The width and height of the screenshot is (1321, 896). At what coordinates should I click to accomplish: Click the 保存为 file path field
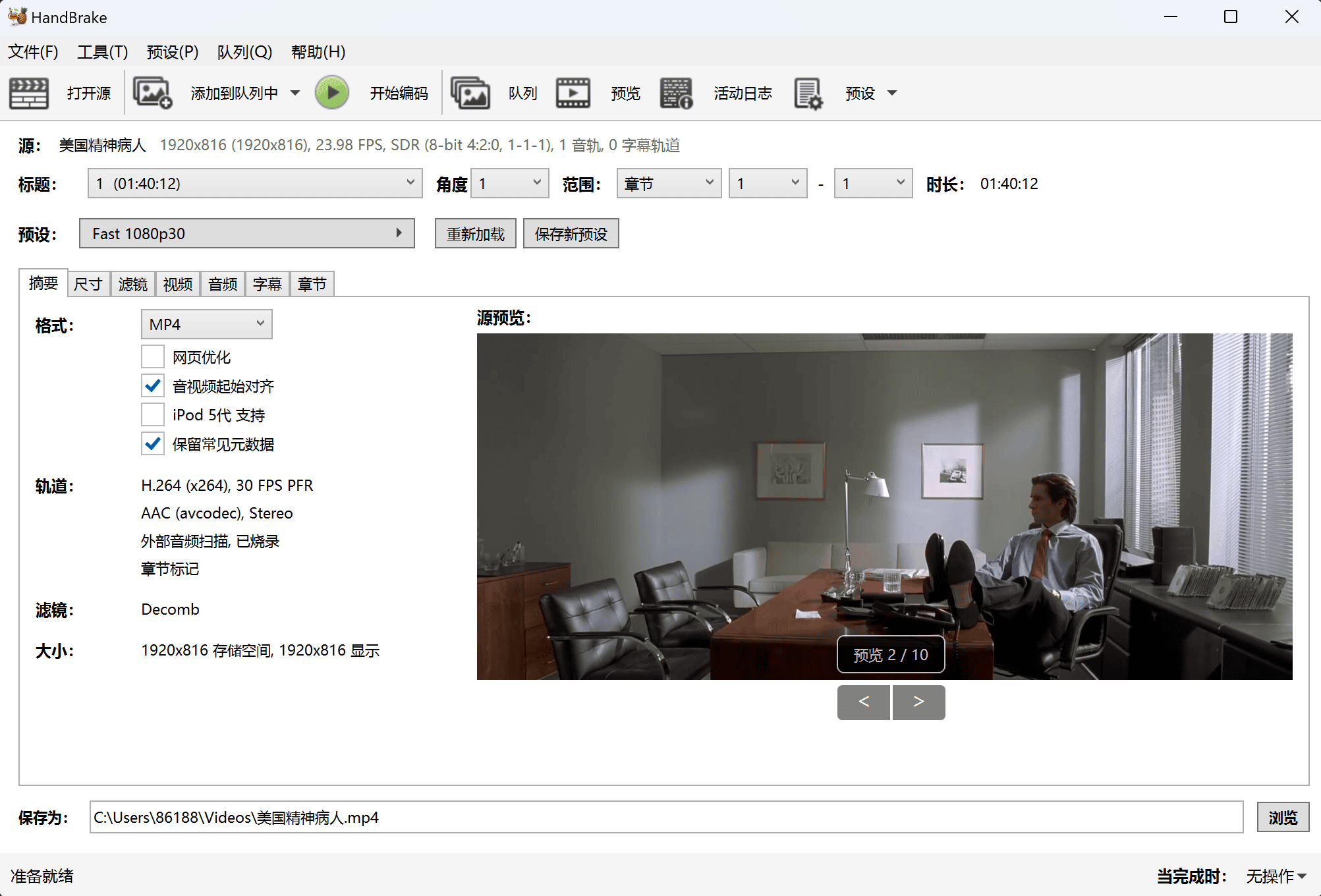(666, 818)
